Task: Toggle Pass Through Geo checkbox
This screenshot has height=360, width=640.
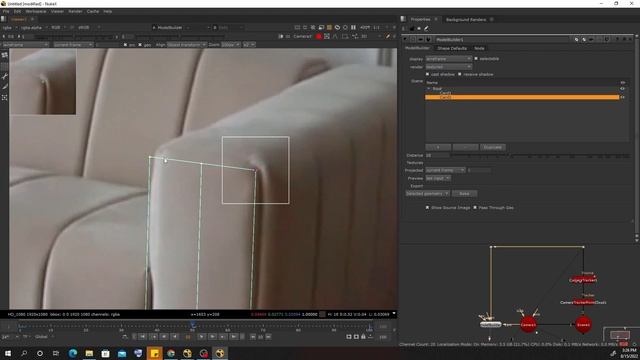Action: 475,207
